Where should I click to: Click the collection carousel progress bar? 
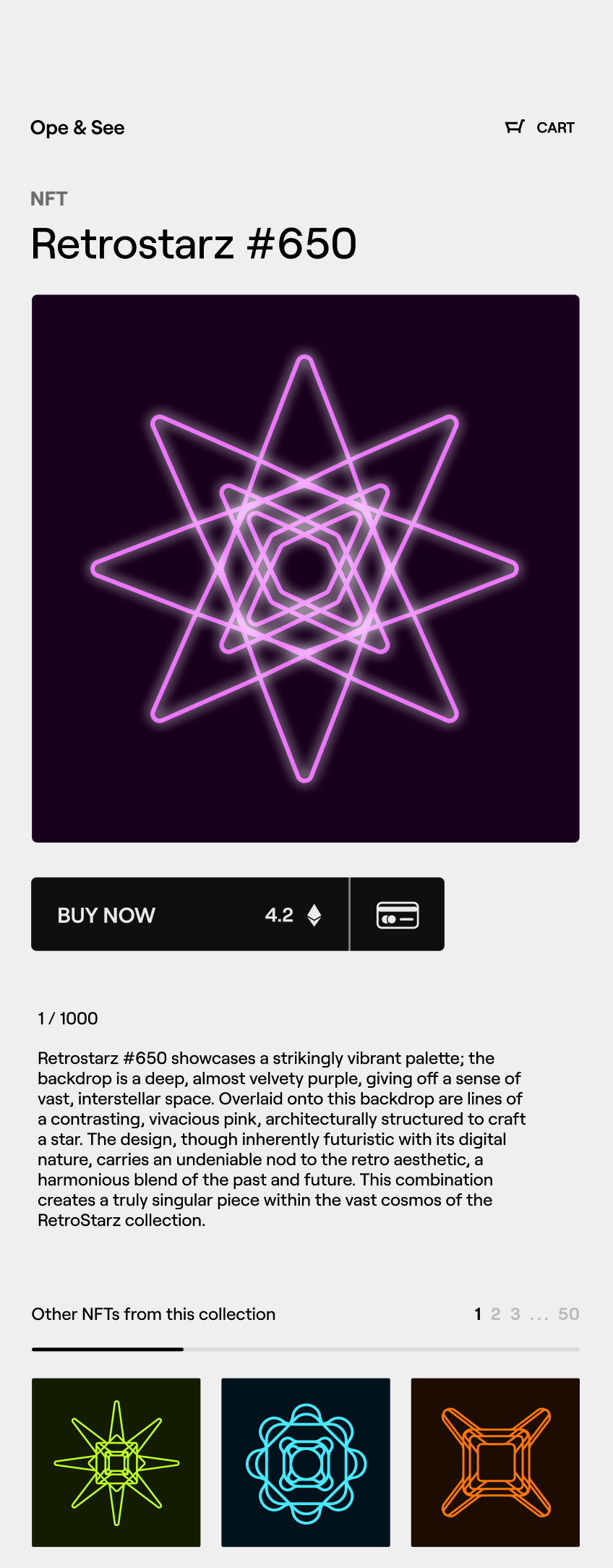[305, 1349]
